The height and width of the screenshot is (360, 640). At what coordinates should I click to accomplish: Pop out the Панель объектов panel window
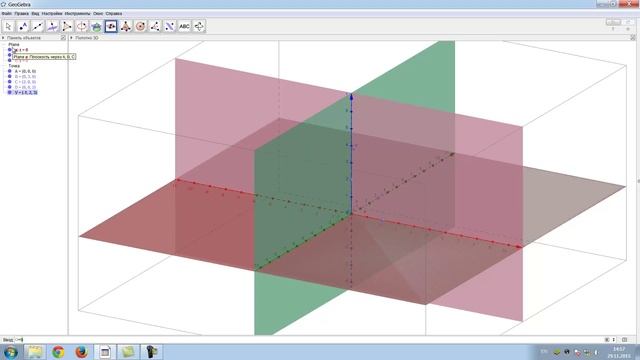[x=63, y=38]
